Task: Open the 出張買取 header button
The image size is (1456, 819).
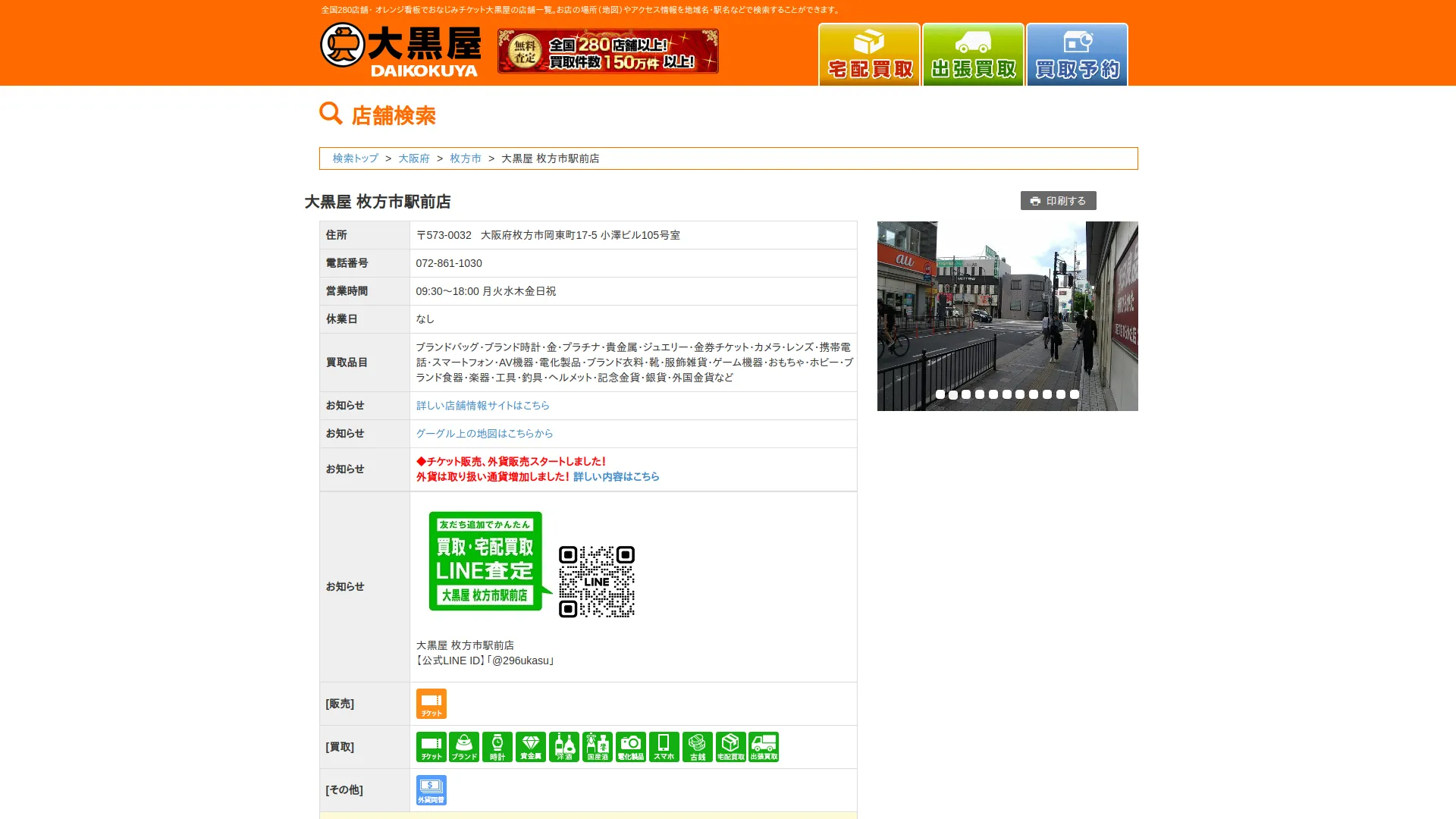Action: tap(973, 55)
